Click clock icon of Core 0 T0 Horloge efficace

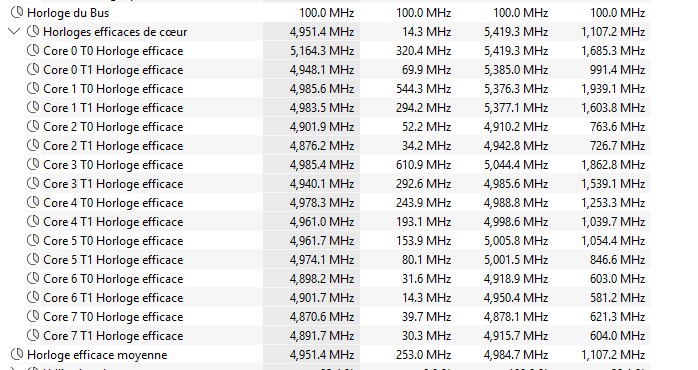[33, 50]
